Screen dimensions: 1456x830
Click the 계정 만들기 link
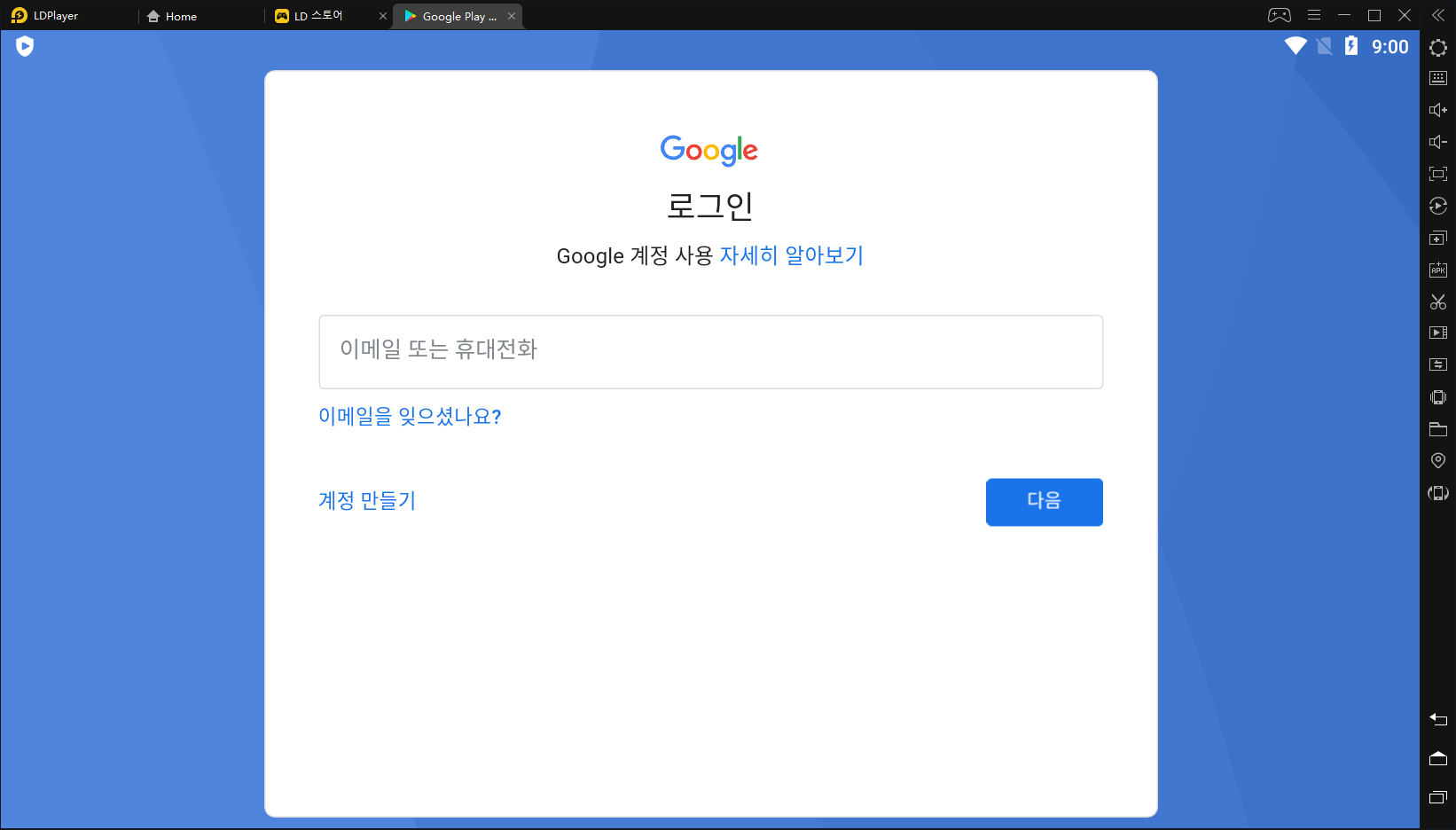[367, 500]
